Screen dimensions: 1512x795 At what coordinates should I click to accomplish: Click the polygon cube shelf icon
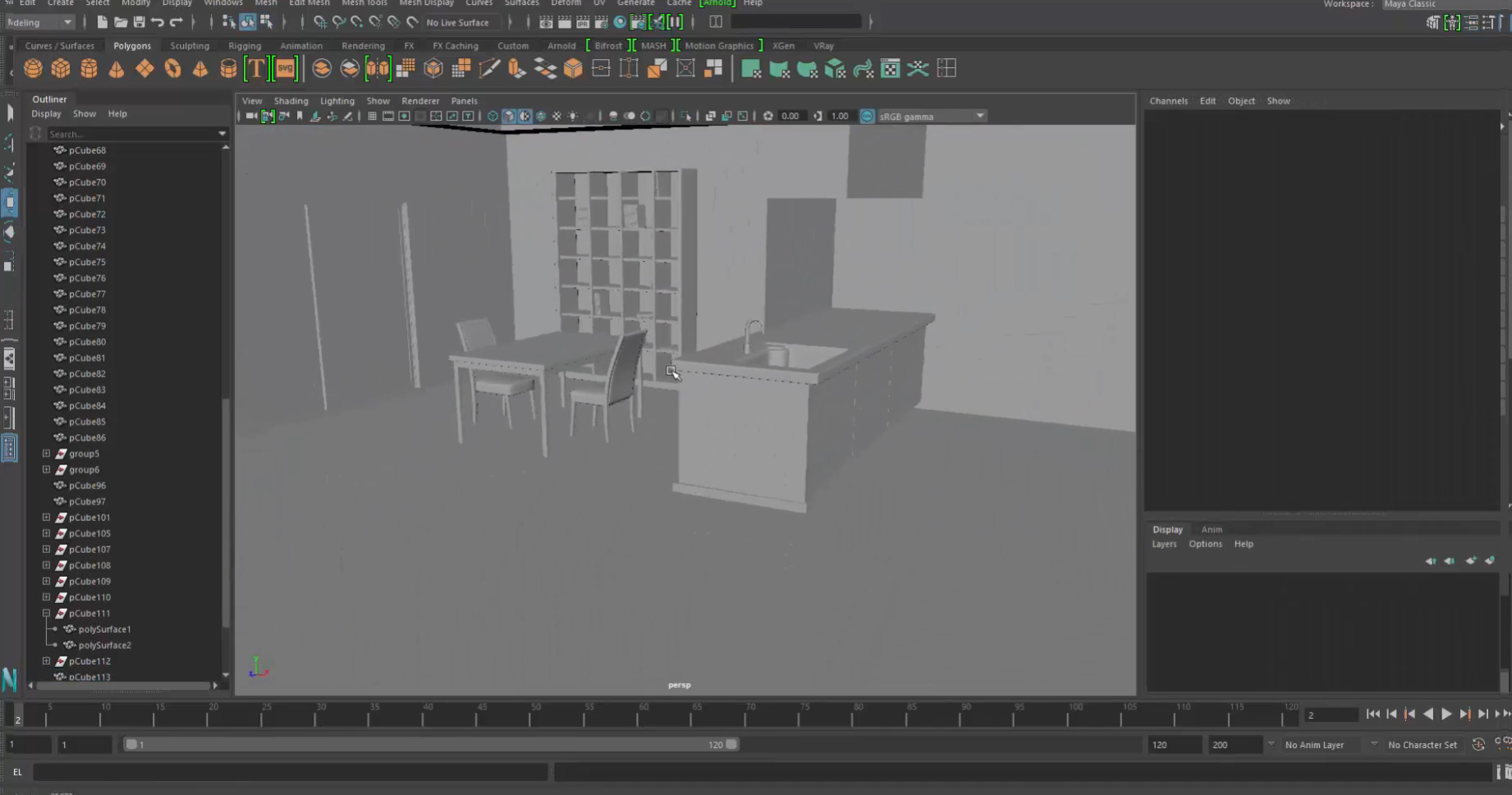pyautogui.click(x=61, y=69)
